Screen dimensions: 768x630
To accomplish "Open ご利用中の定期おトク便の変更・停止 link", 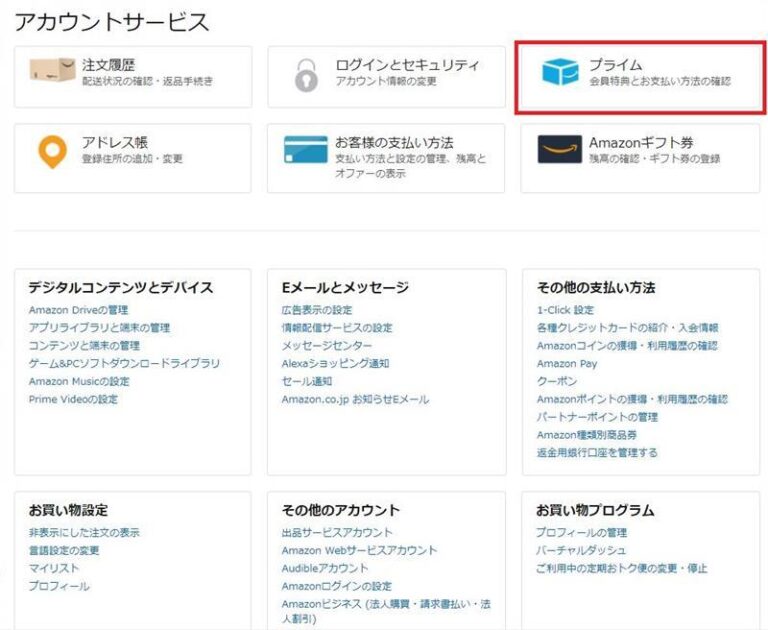I will point(622,568).
